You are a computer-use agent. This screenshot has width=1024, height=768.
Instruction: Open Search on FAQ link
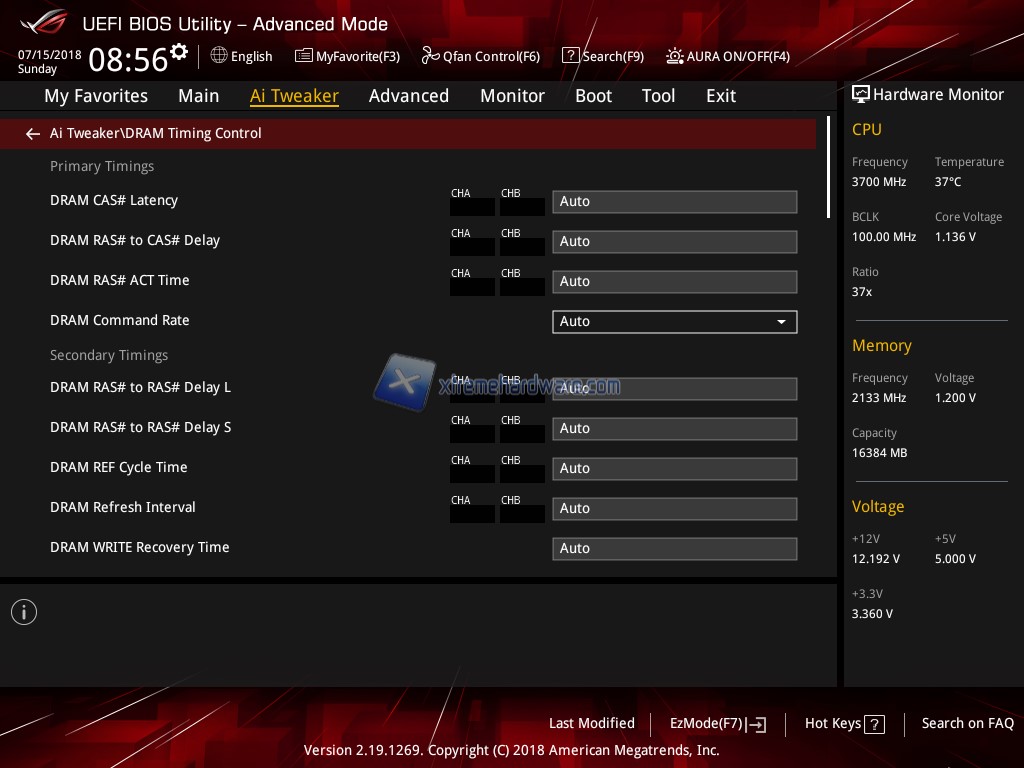coord(967,723)
